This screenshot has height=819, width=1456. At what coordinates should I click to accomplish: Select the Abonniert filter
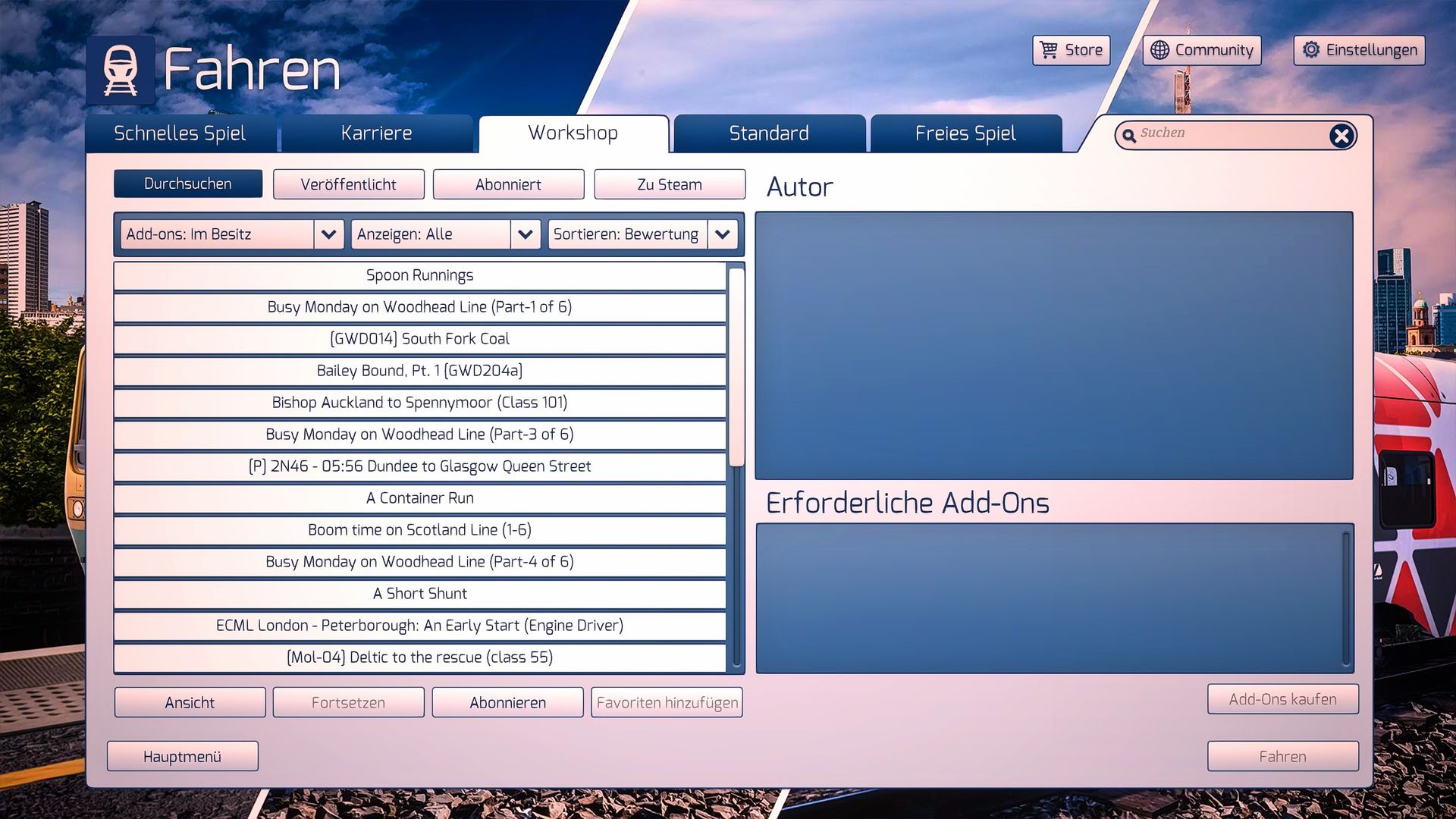tap(508, 184)
